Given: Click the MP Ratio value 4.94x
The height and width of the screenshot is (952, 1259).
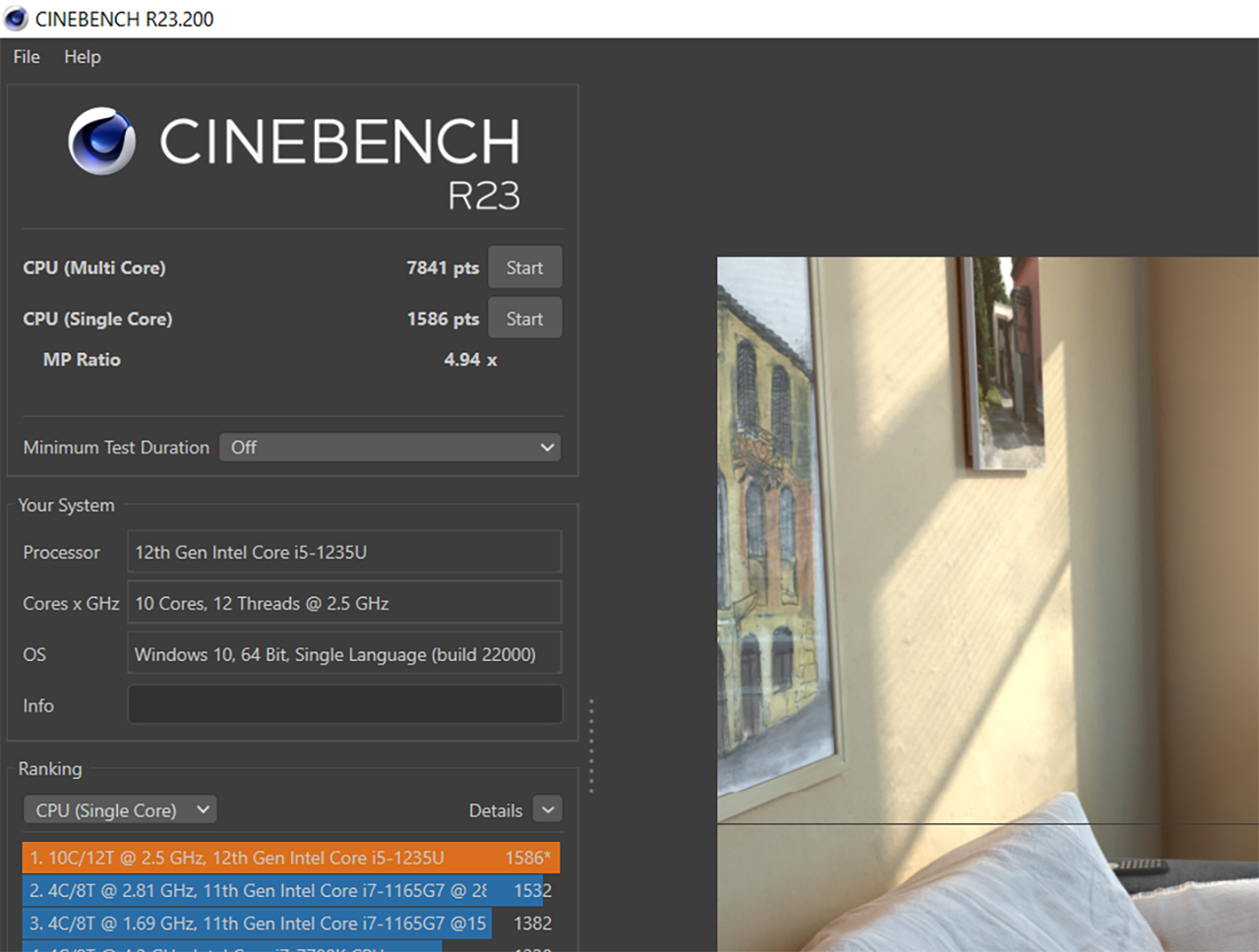Looking at the screenshot, I should pyautogui.click(x=470, y=359).
